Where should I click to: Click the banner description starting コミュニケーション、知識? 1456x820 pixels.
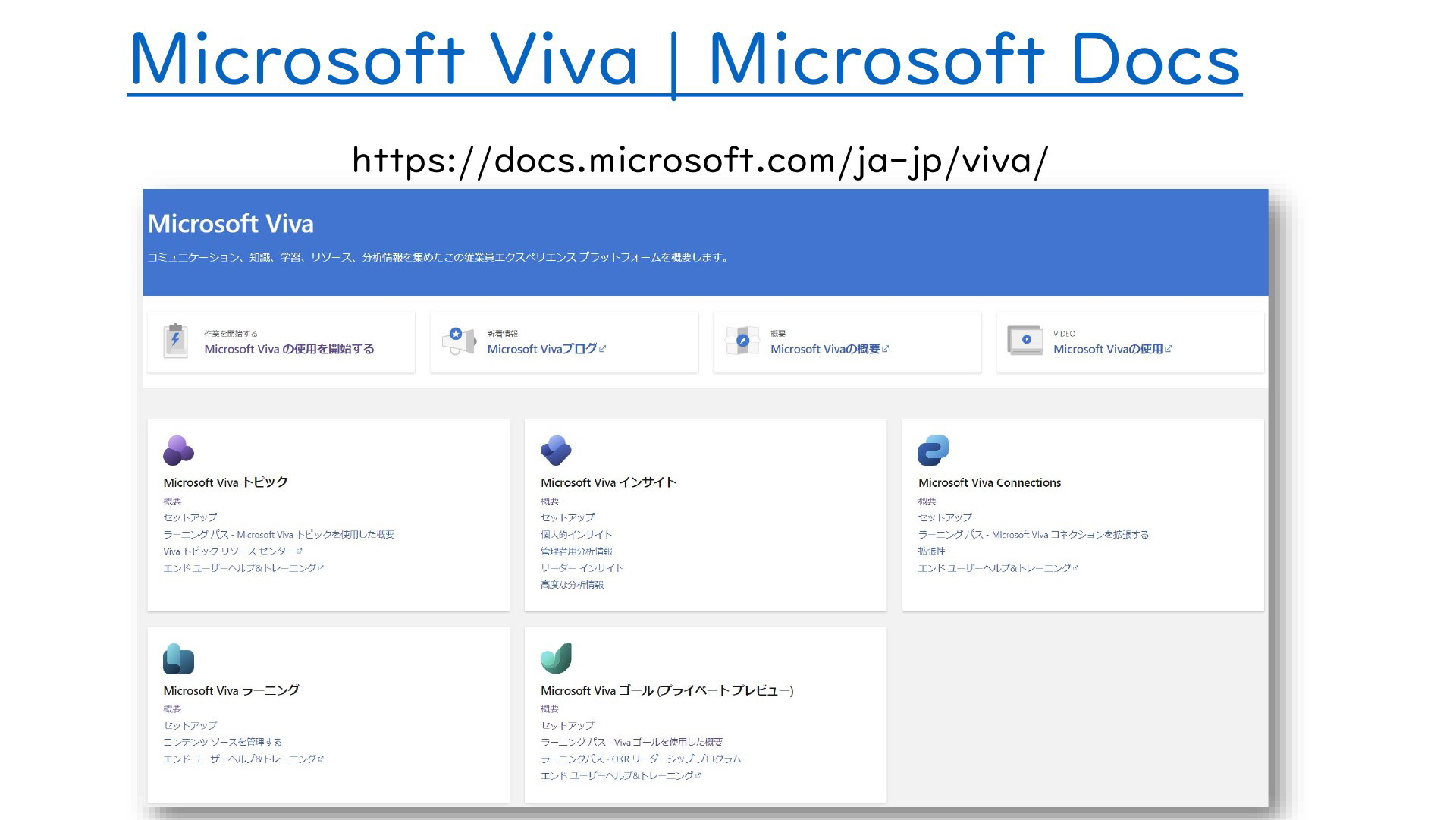(439, 258)
